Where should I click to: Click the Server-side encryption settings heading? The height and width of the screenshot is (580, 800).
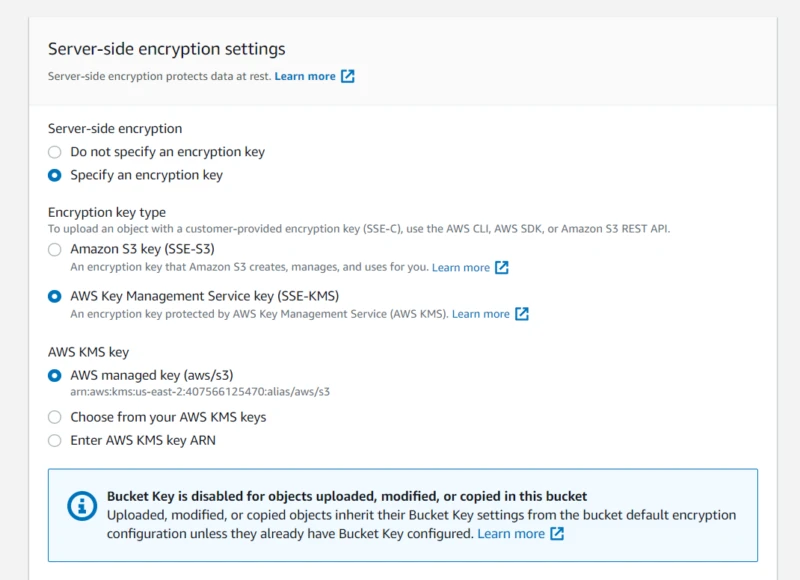pos(166,48)
